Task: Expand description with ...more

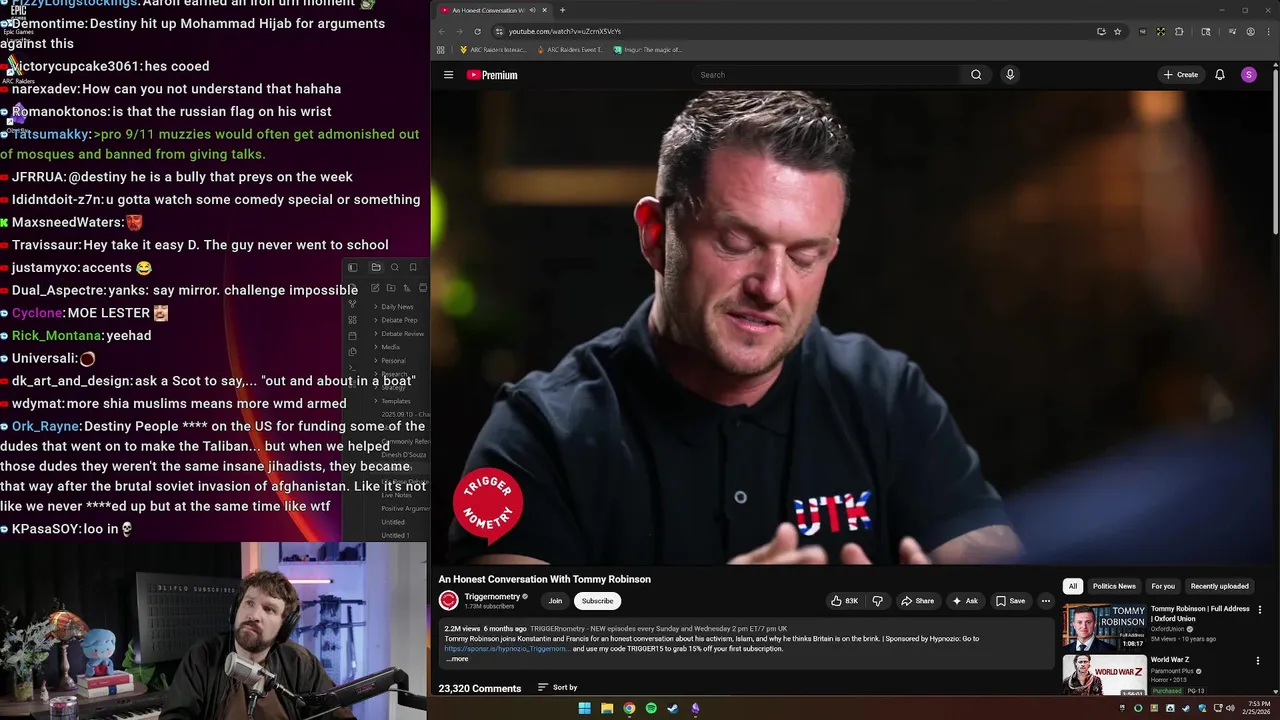Action: [x=457, y=659]
